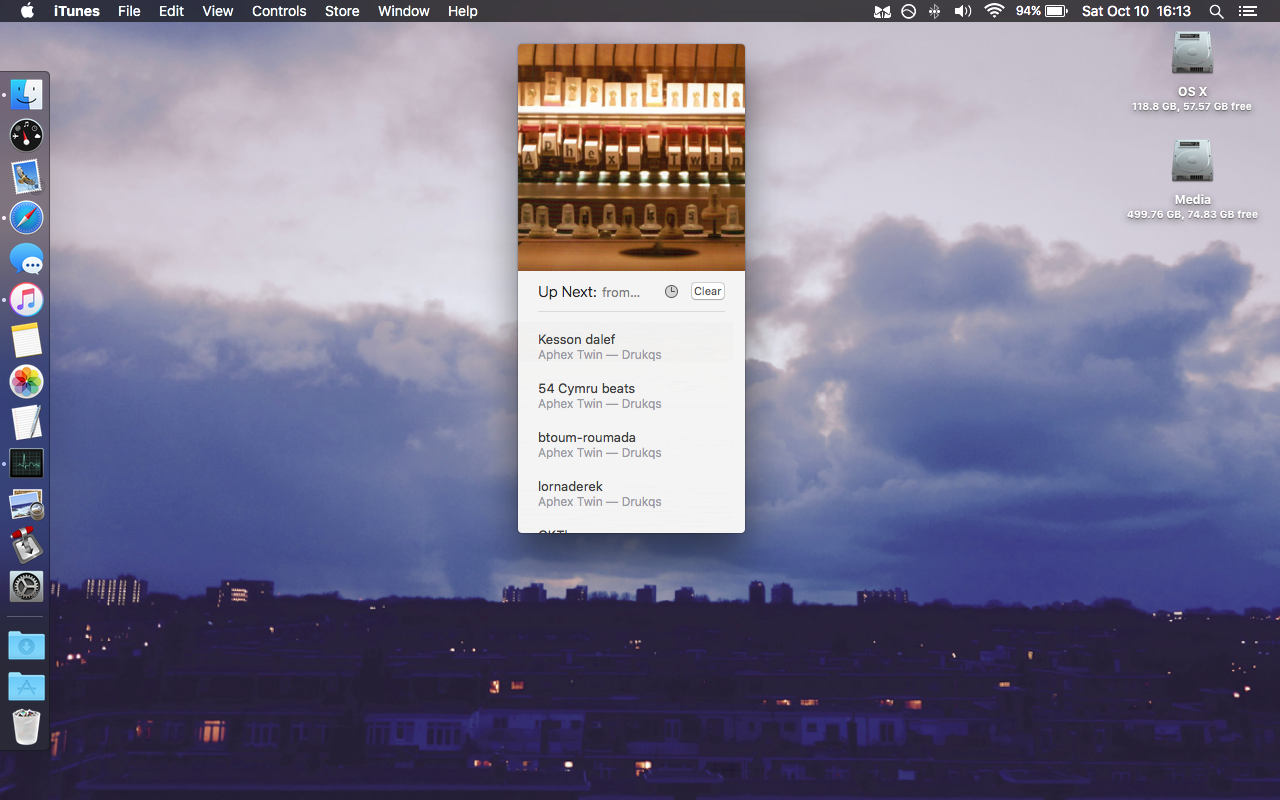Image resolution: width=1280 pixels, height=800 pixels.
Task: Open Preview from the Dock
Action: coord(26,505)
